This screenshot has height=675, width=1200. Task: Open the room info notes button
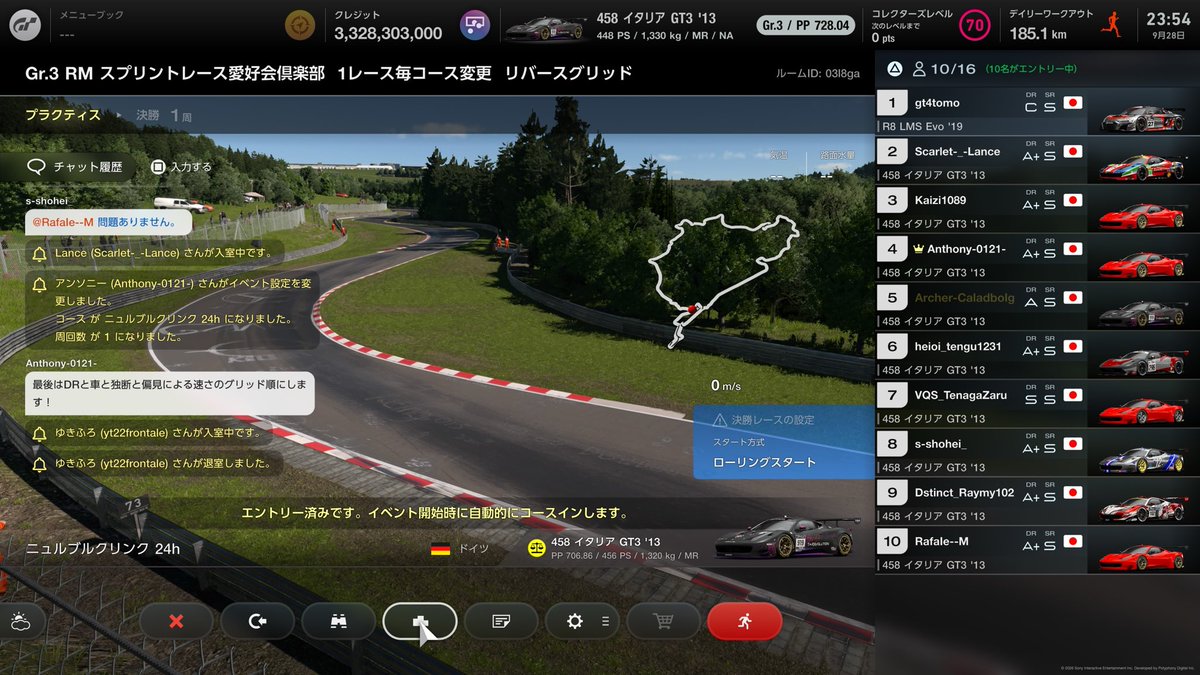[501, 621]
